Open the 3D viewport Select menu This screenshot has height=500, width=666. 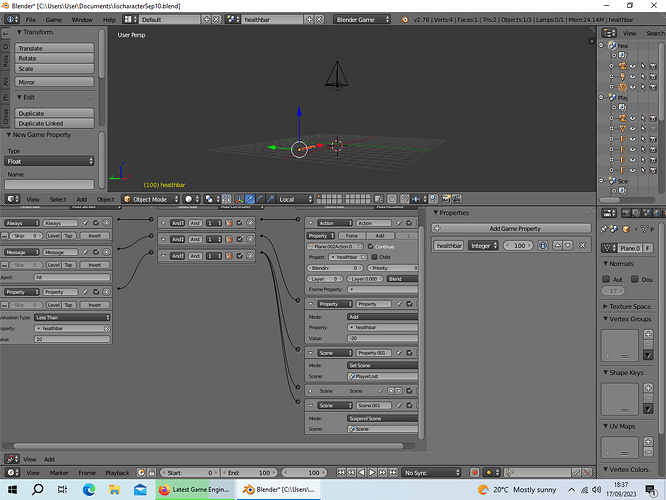[58, 199]
